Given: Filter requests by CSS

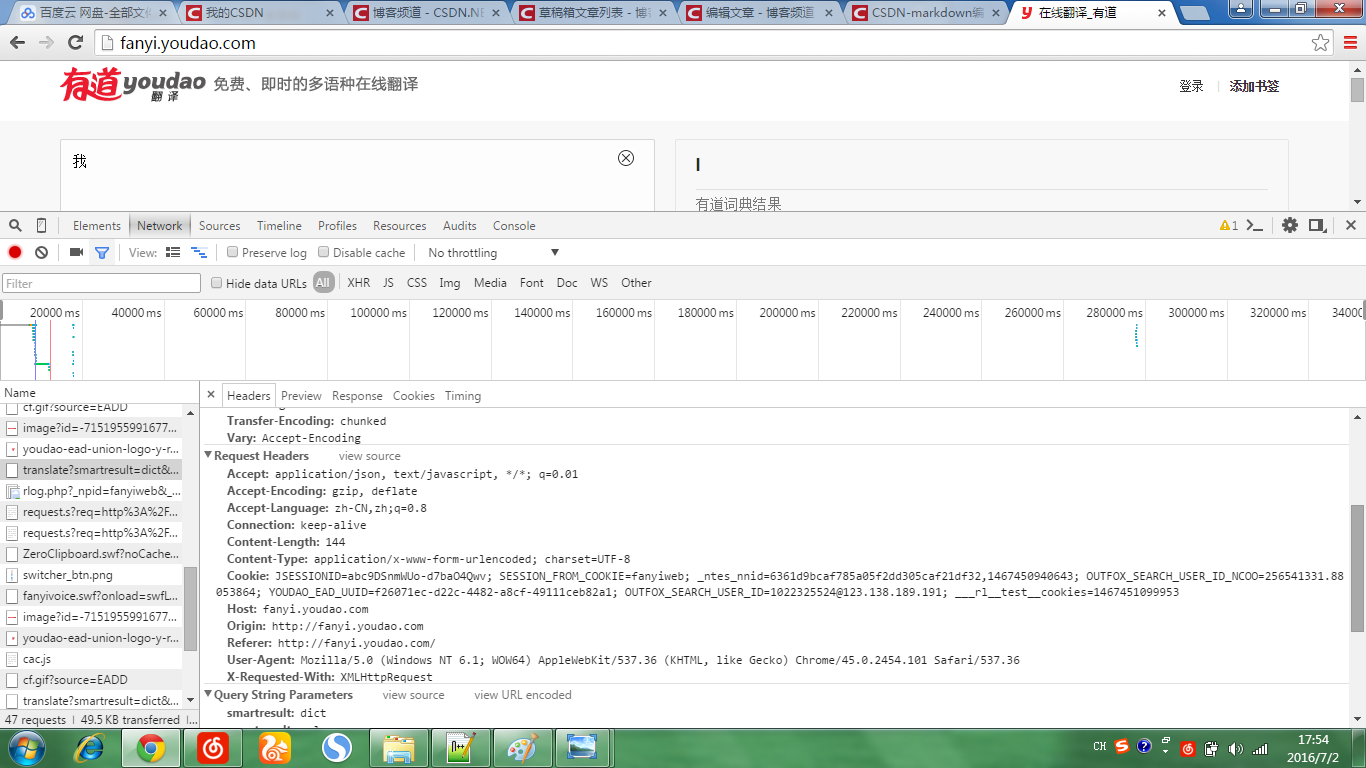Looking at the screenshot, I should pyautogui.click(x=417, y=283).
